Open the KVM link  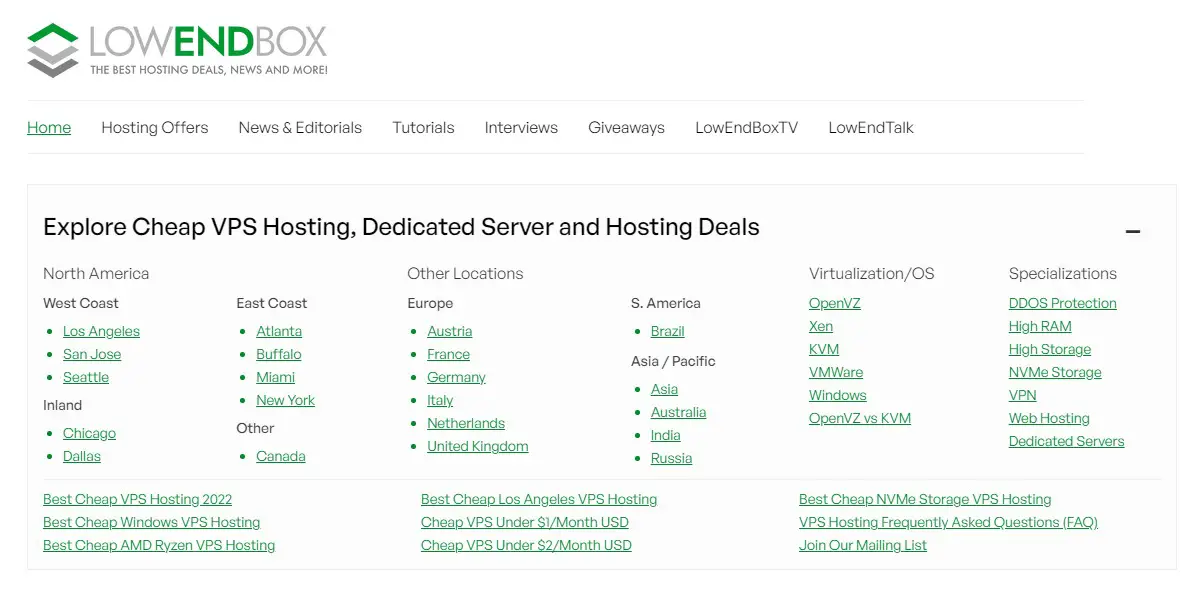tap(824, 349)
